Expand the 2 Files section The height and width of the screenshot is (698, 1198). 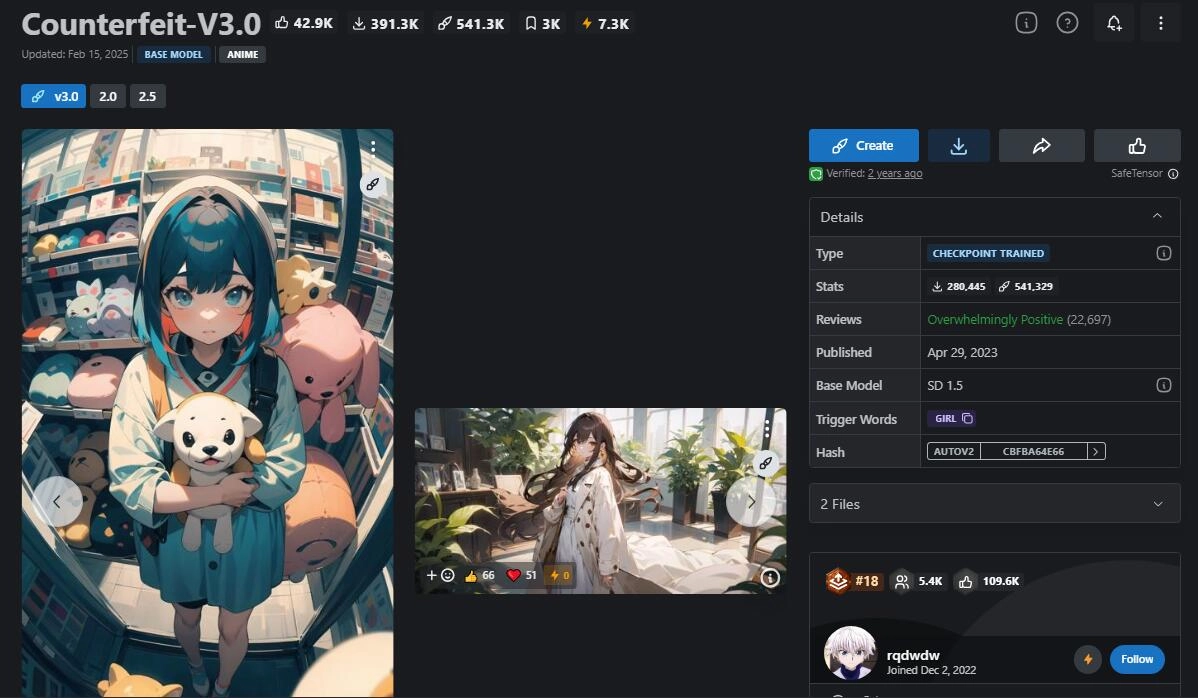(x=1157, y=504)
